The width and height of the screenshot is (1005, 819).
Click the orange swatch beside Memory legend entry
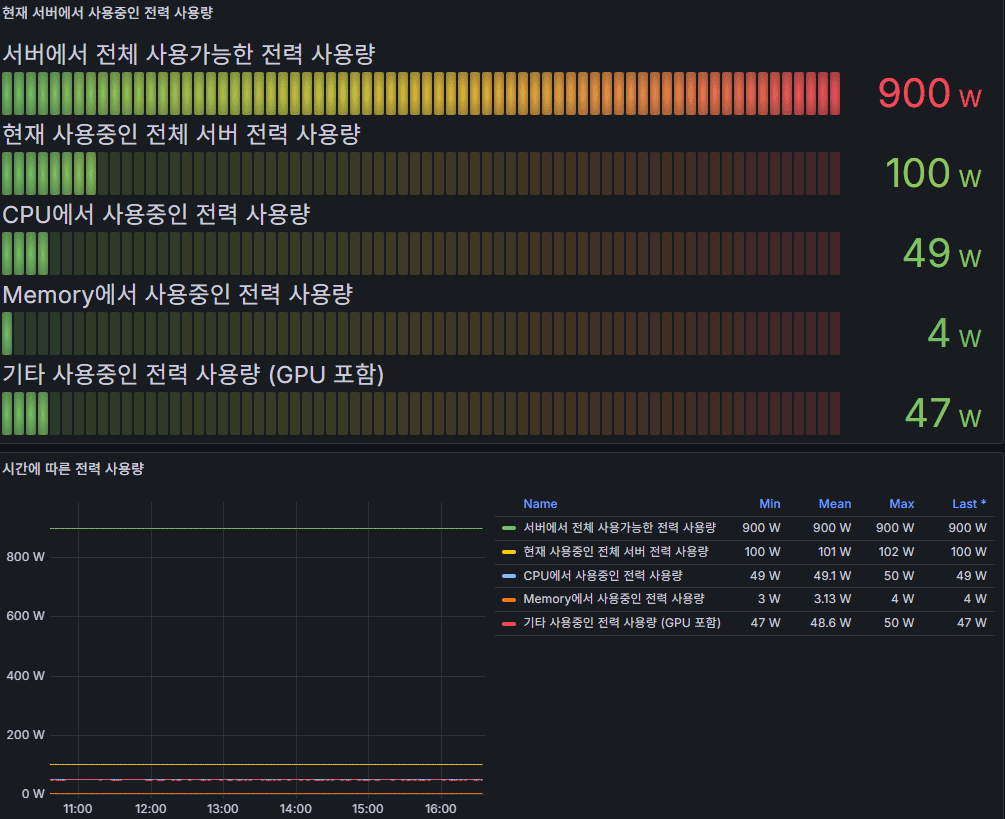click(x=509, y=600)
